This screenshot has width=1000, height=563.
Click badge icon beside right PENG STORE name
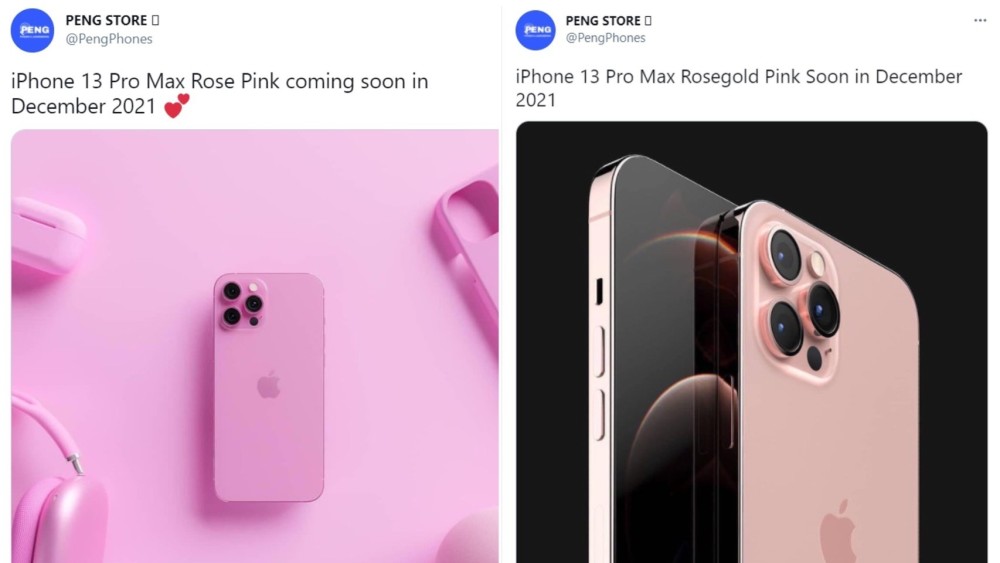tap(648, 20)
